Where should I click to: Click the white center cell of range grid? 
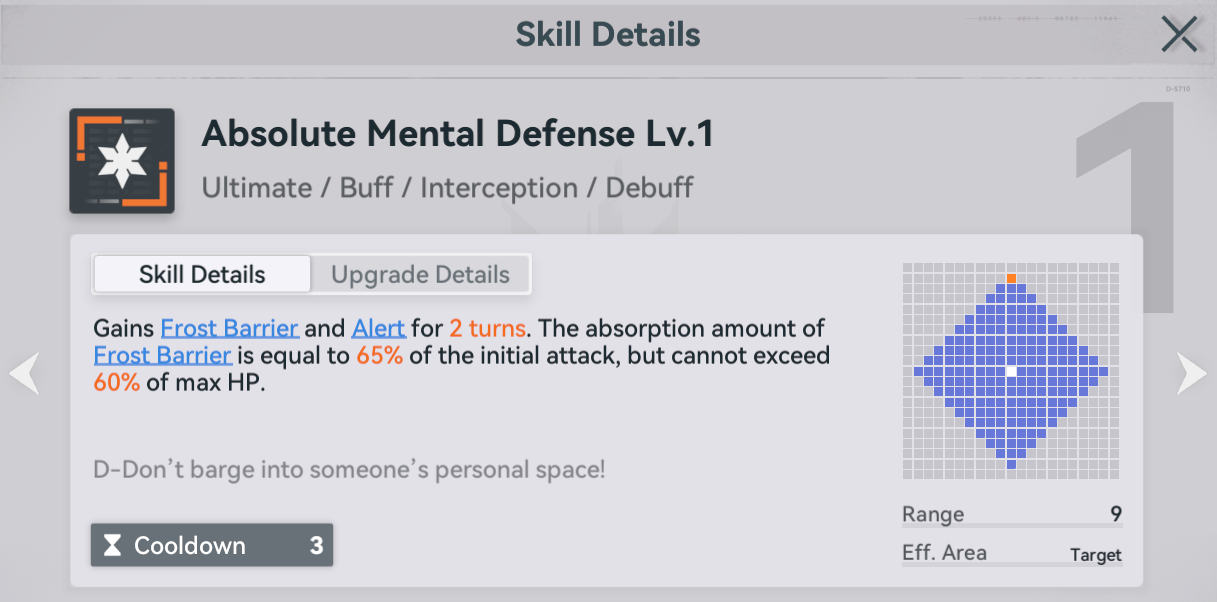pyautogui.click(x=1011, y=371)
